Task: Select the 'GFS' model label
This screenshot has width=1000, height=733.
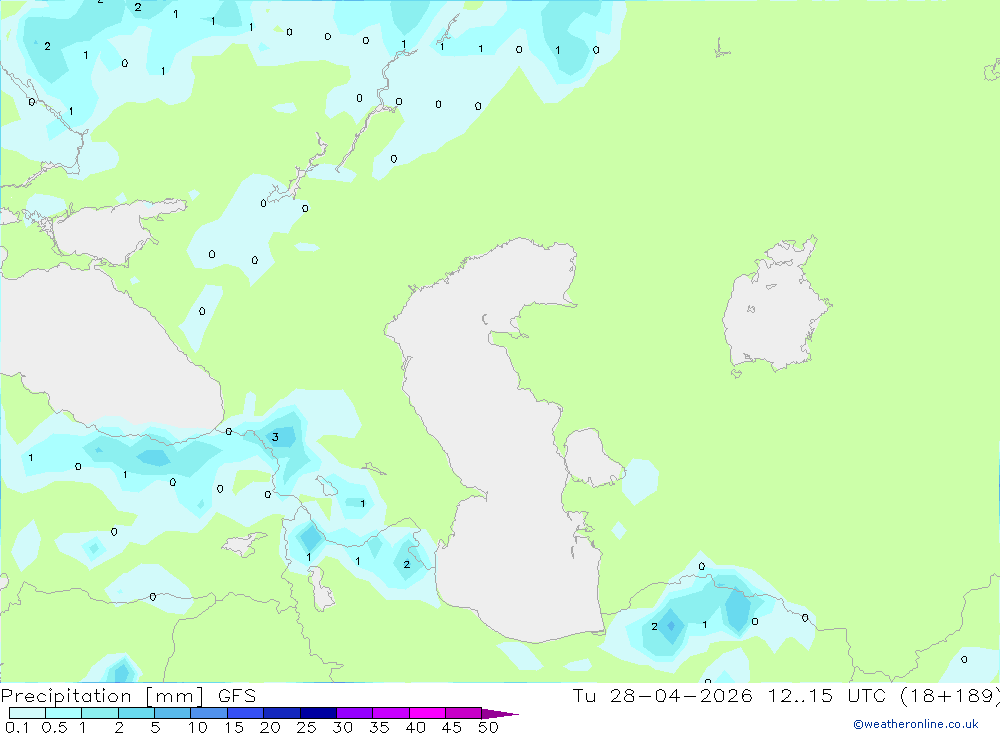Action: [x=237, y=696]
